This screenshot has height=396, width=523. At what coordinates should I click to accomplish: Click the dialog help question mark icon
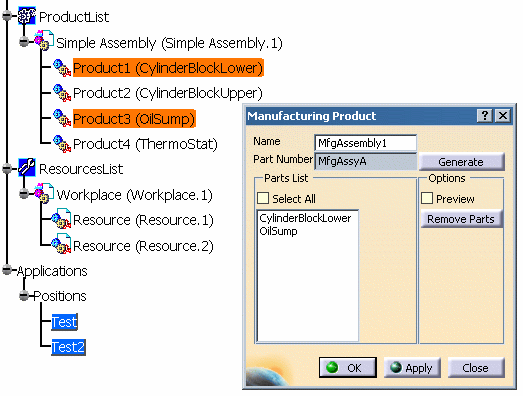coord(485,116)
